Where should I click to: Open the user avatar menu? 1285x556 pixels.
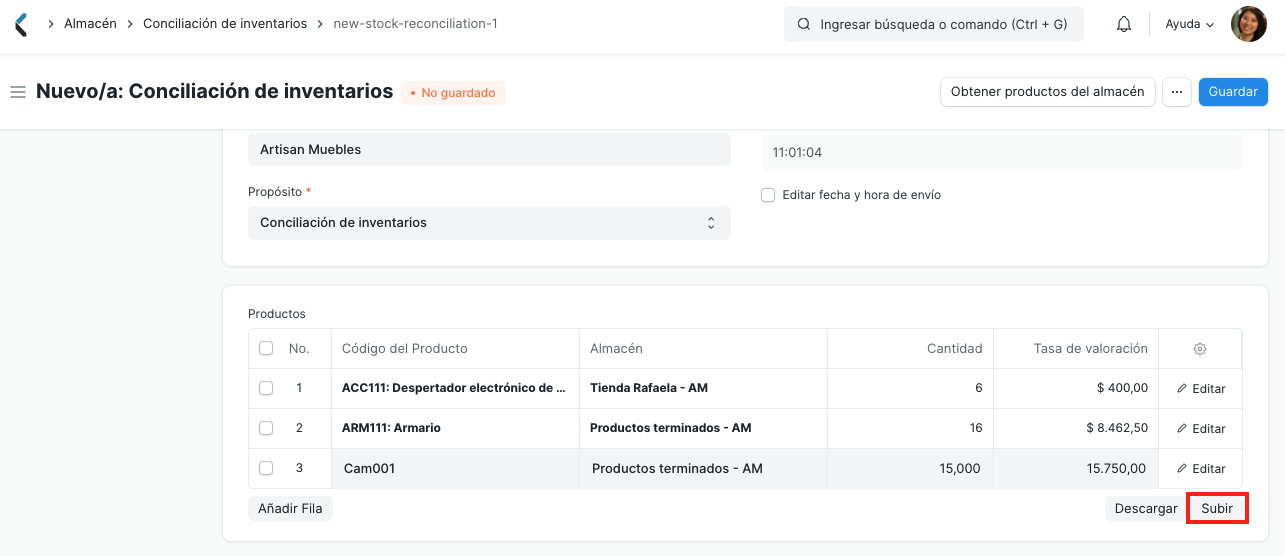tap(1248, 24)
